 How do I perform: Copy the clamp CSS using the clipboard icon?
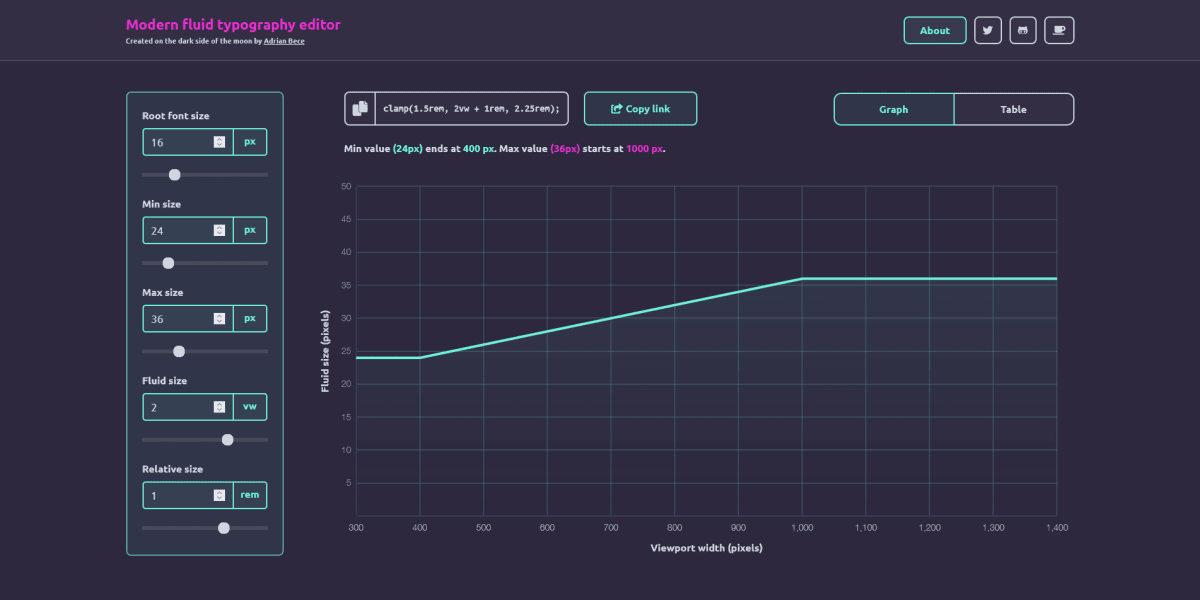click(x=360, y=109)
